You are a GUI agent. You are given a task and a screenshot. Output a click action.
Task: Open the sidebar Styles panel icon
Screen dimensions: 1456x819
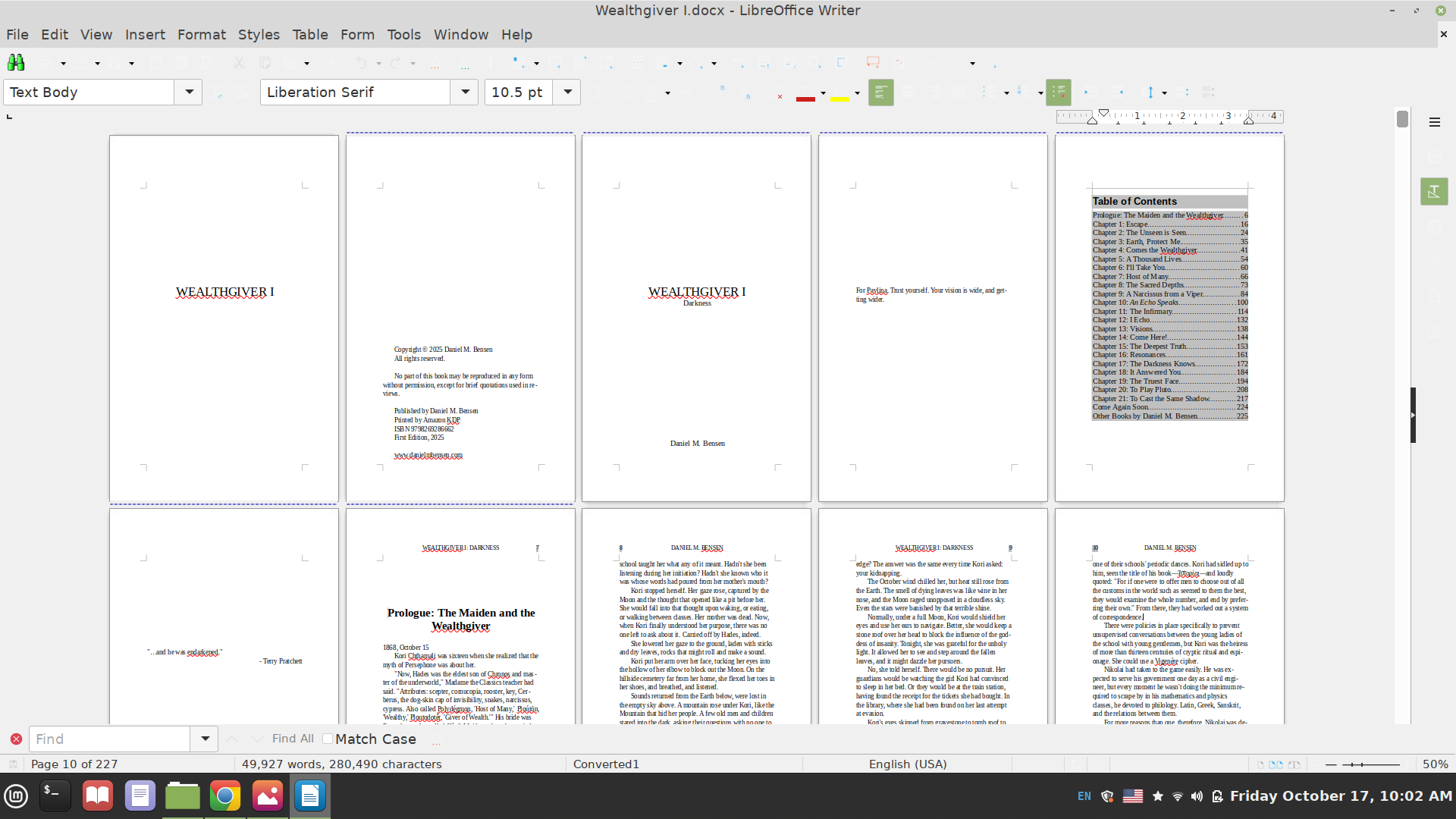(x=1434, y=192)
